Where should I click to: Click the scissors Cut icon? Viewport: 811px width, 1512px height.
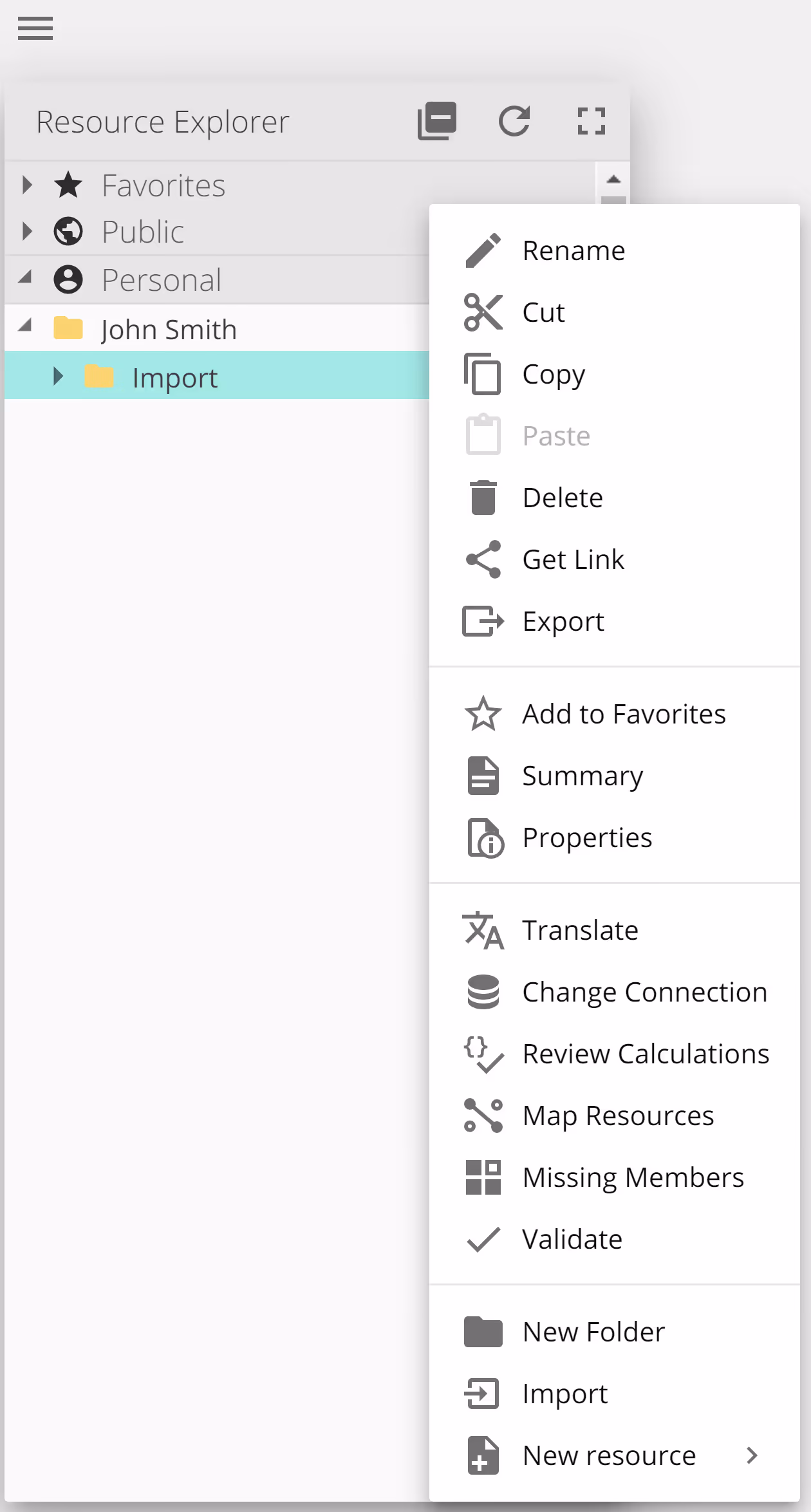point(483,312)
